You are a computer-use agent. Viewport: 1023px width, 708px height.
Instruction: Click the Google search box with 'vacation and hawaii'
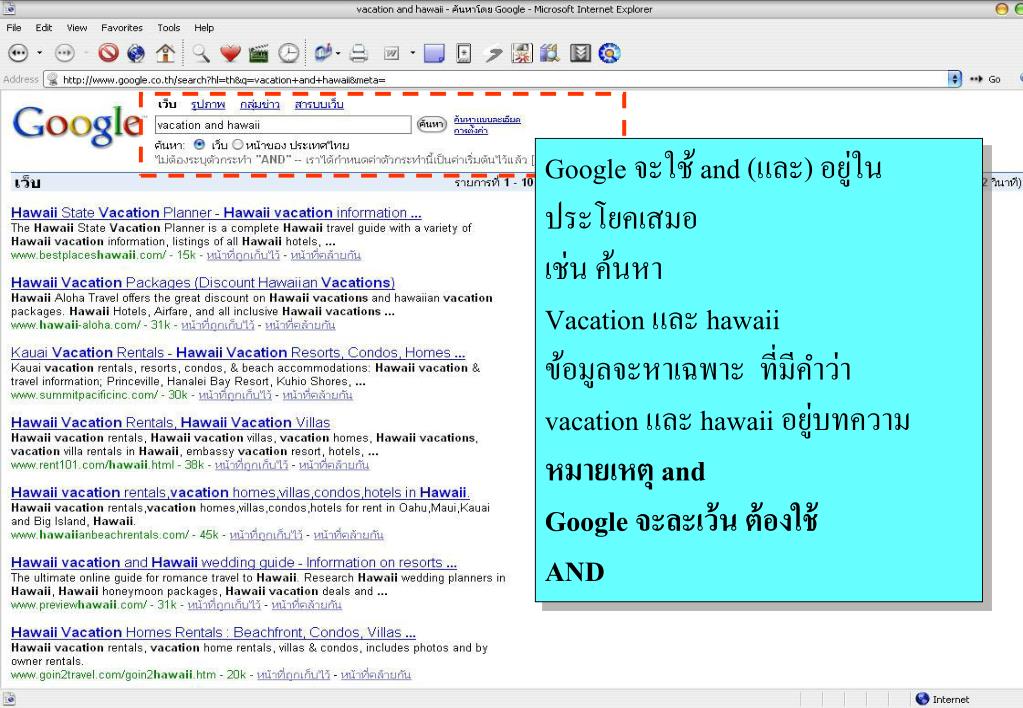(x=282, y=125)
